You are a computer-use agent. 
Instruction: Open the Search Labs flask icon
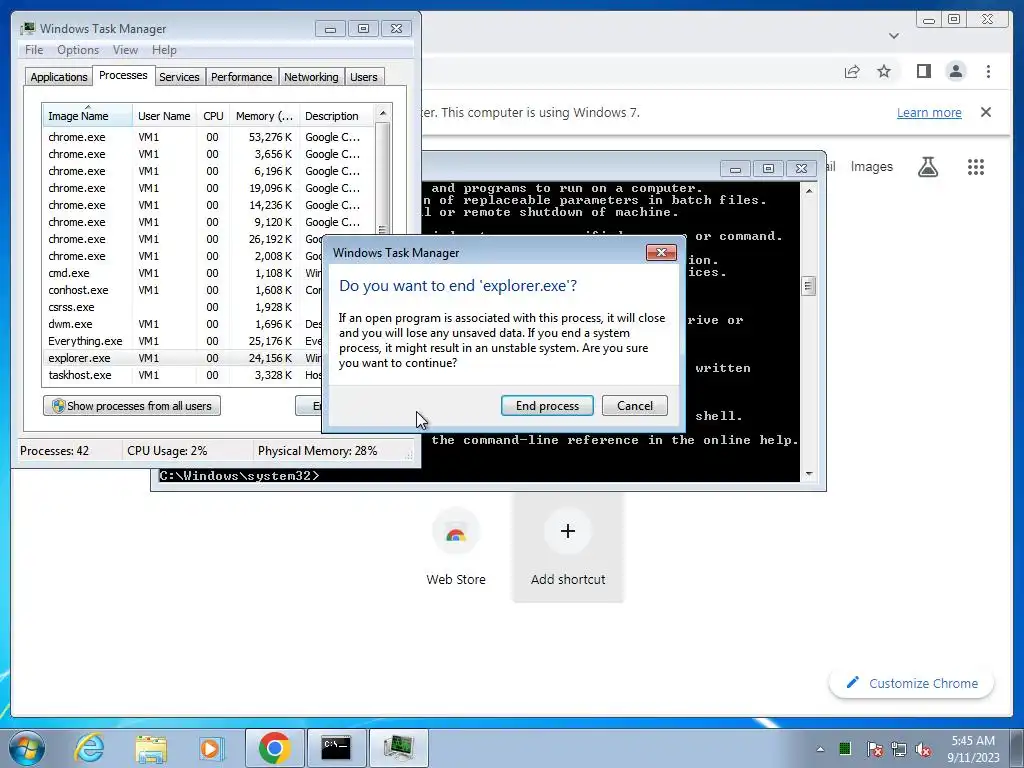928,167
